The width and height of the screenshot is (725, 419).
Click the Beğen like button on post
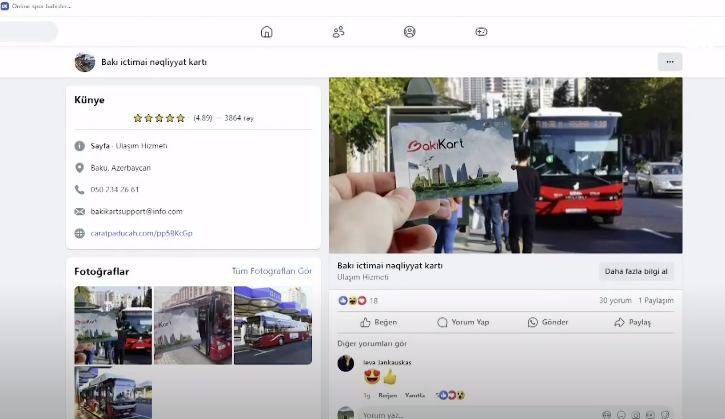coord(379,322)
